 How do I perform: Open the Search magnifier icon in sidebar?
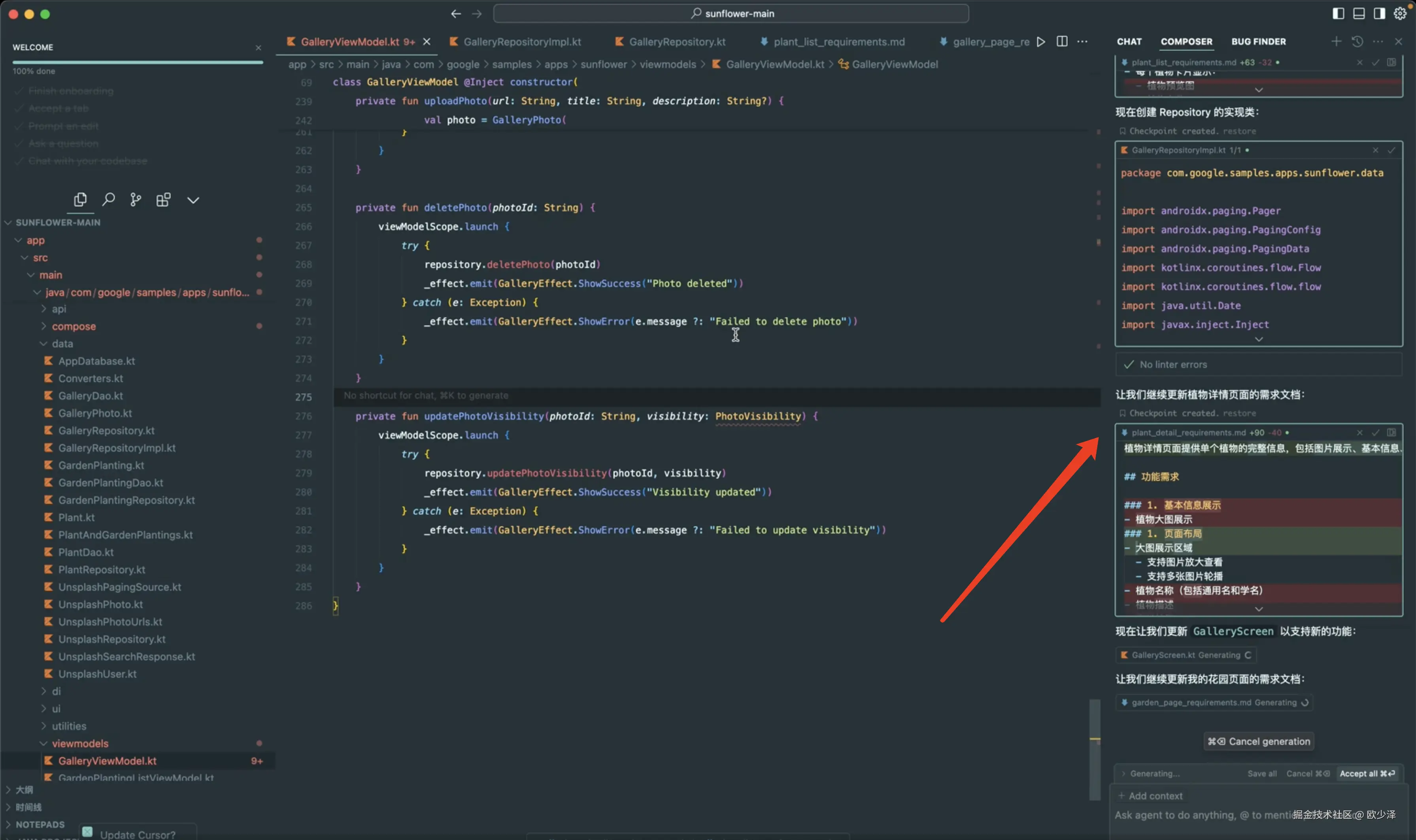click(x=108, y=200)
